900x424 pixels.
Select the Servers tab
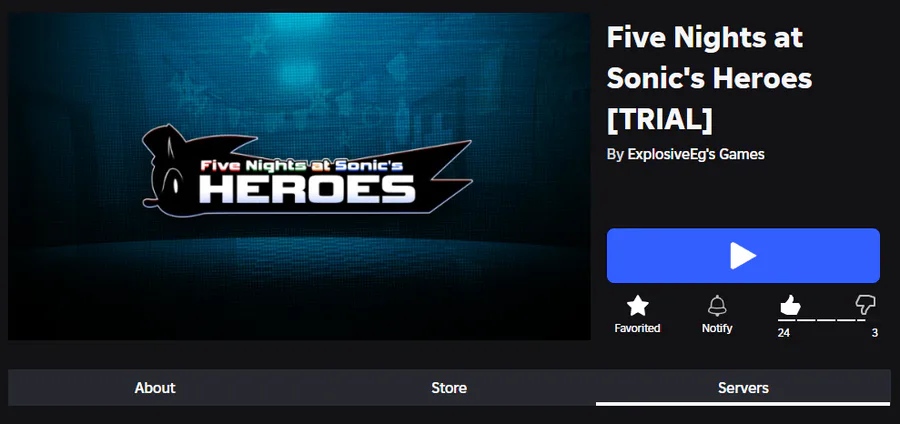743,388
